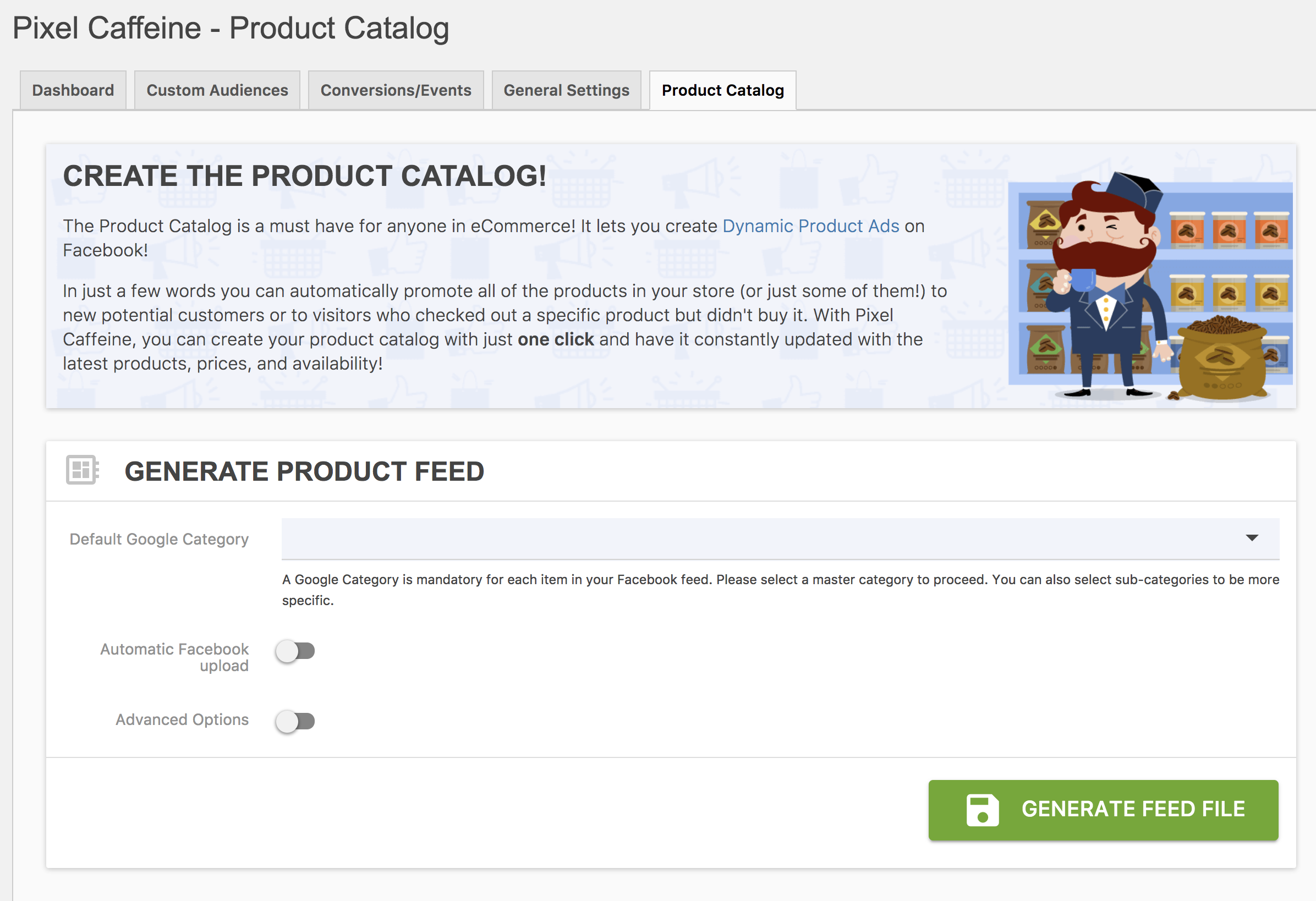
Task: Turn on Advanced Options toggle
Action: point(295,722)
